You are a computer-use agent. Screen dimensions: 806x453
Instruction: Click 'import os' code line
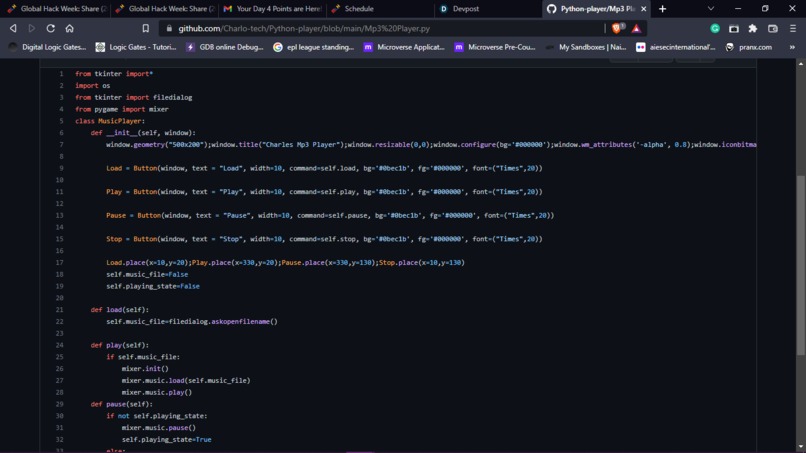pos(93,85)
